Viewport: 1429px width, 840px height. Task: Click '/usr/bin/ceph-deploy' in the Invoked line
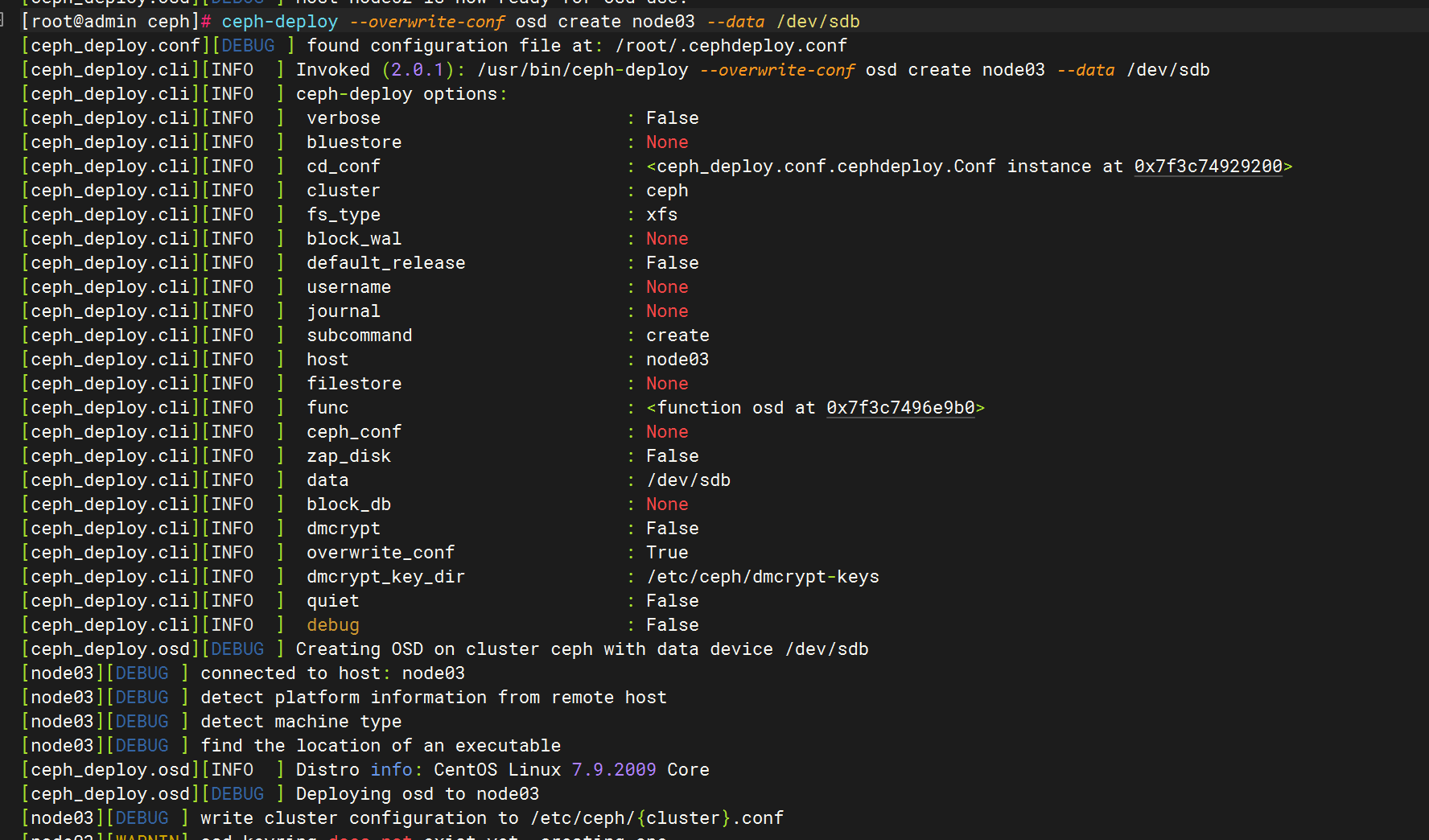583,70
